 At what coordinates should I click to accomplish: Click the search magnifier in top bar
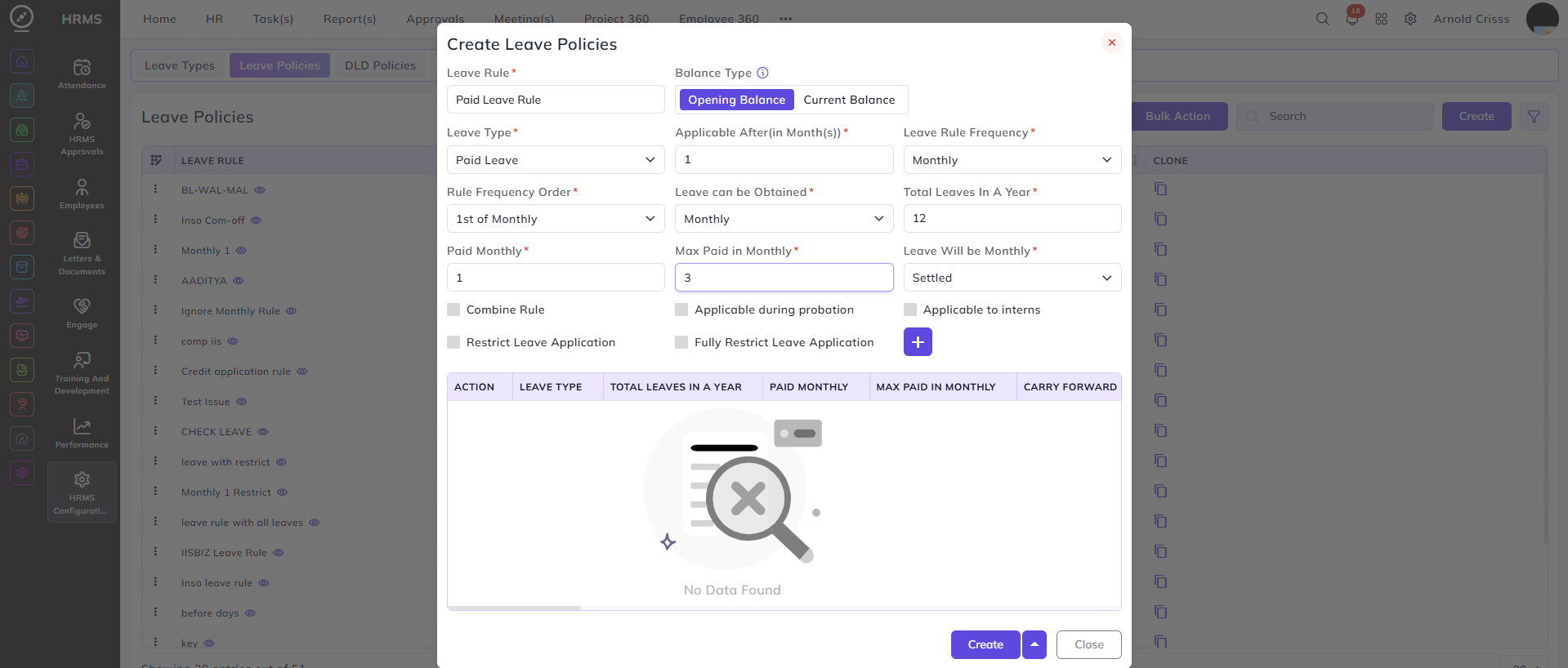click(x=1322, y=19)
